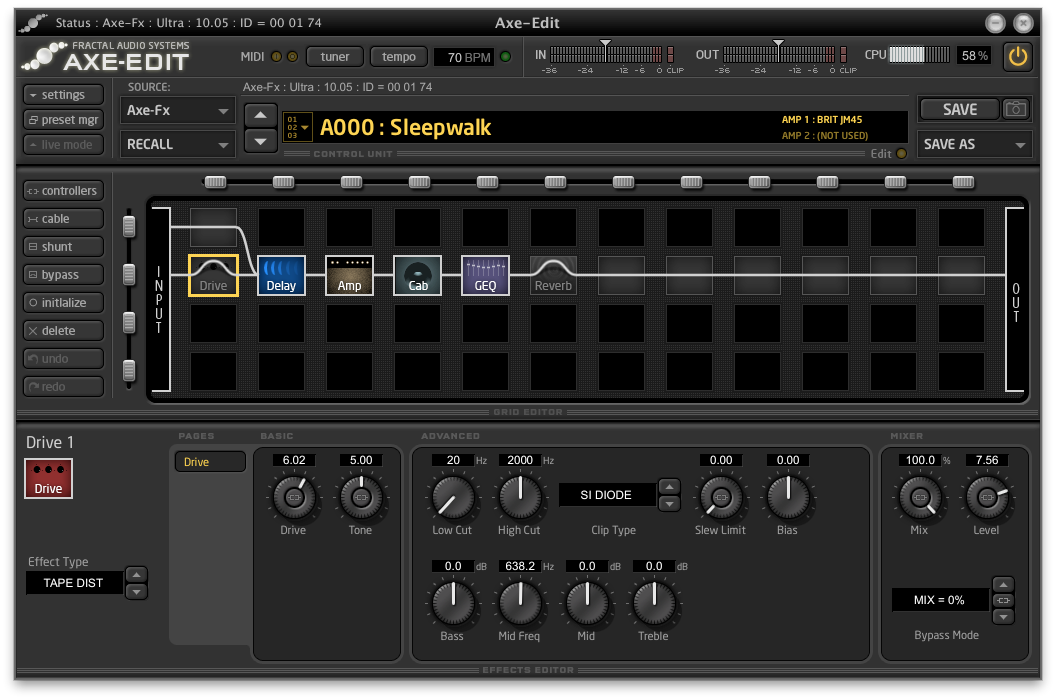Edit the Mid Freq value 638.2 field
Screen dimensions: 1056x700
click(x=520, y=566)
